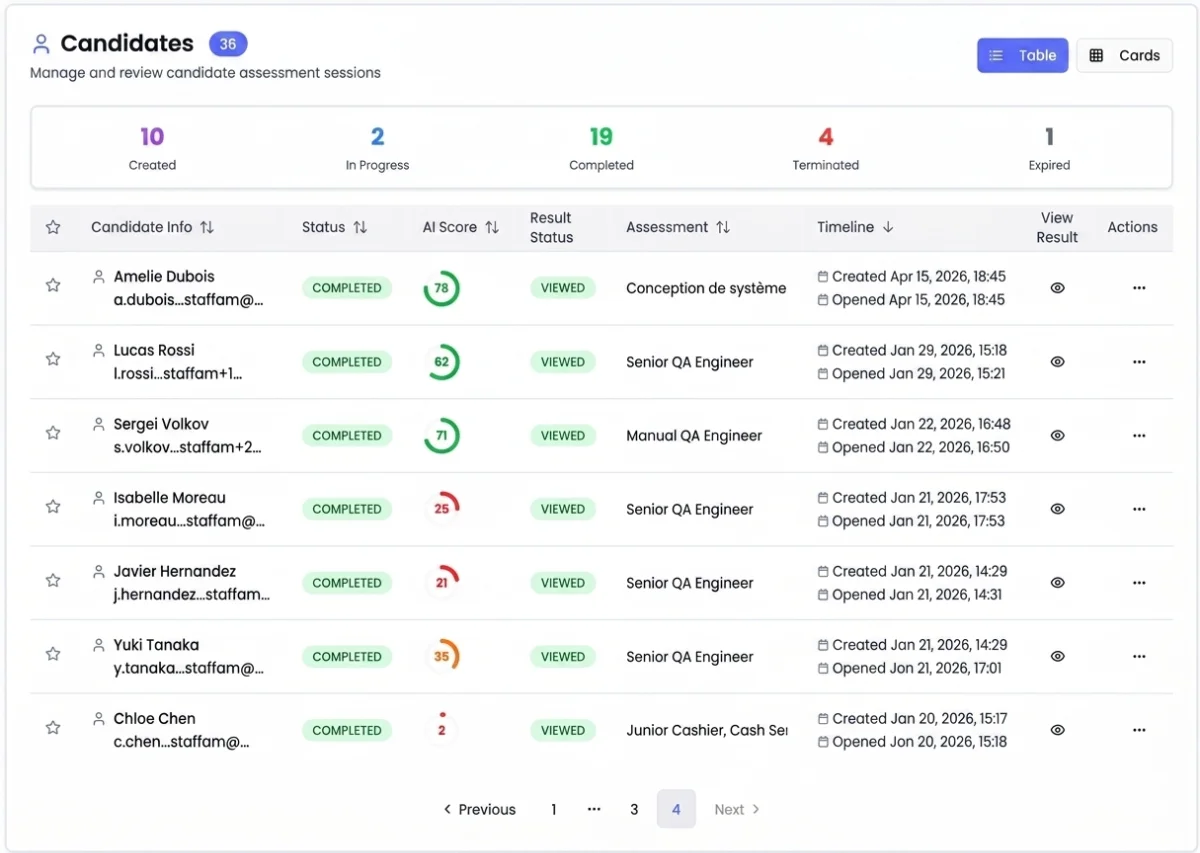Open actions menu for Sergei Volkov
The image size is (1200, 853).
tap(1139, 436)
